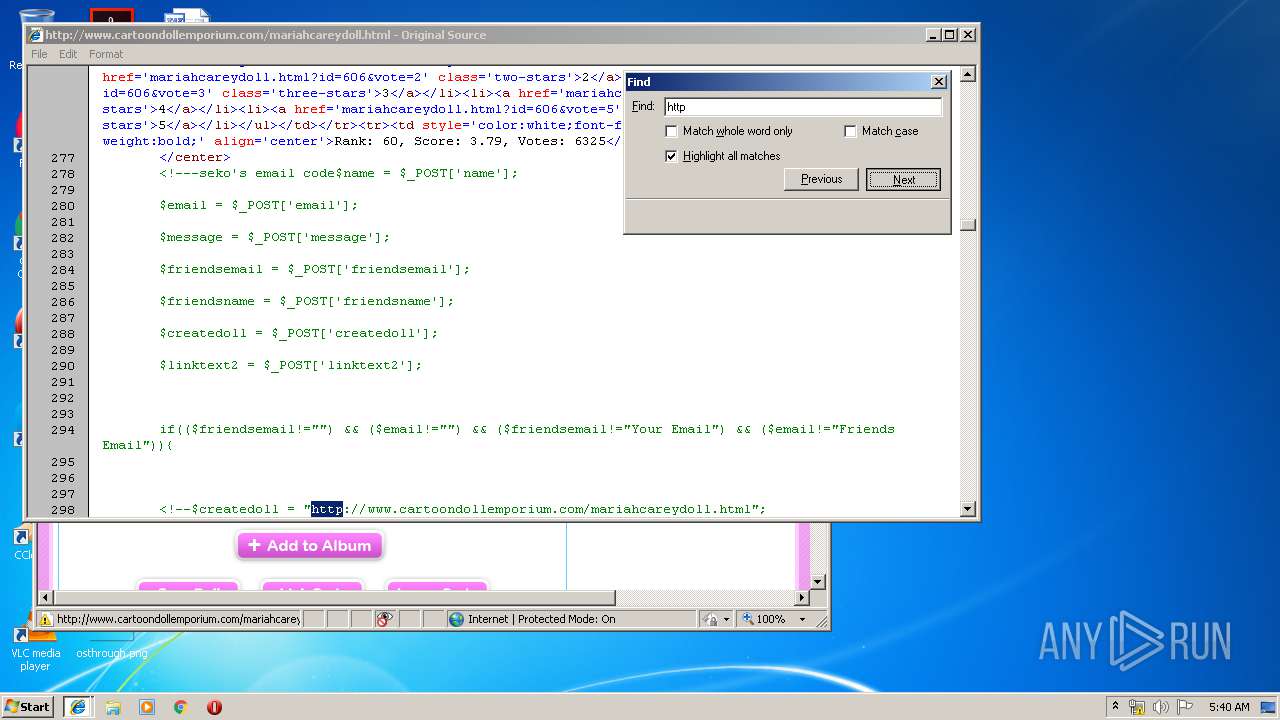1280x720 pixels.
Task: Click the Find text input field
Action: 803,106
